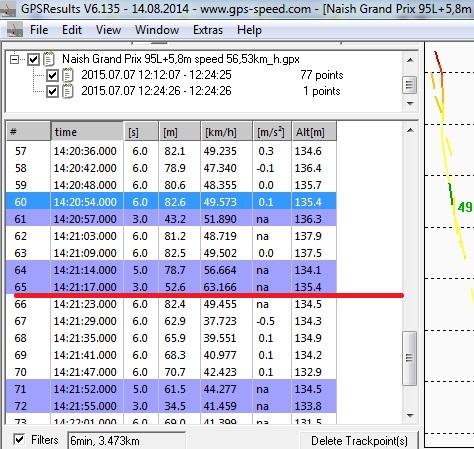Uncheck the Naish Grand Prix gpx file checkbox
Screen dimensions: 474x449
pos(34,60)
